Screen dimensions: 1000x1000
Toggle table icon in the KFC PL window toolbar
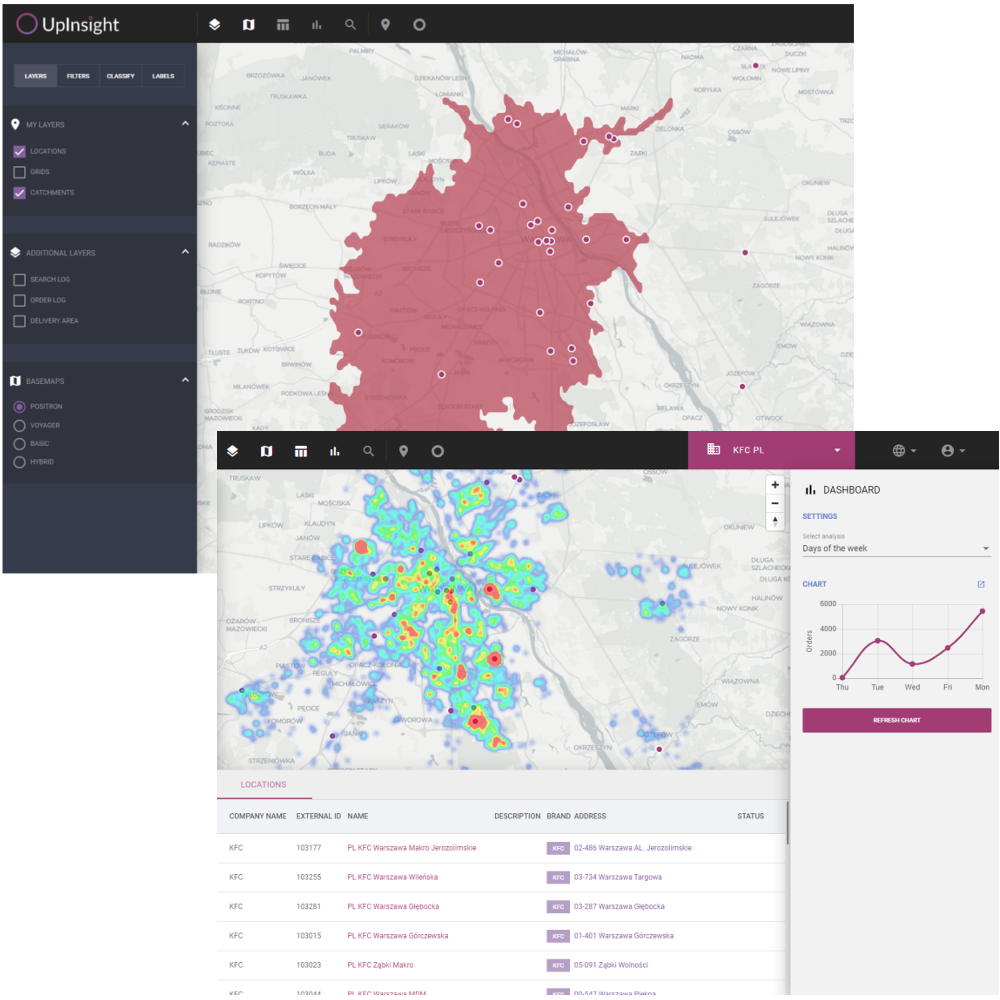pyautogui.click(x=300, y=451)
